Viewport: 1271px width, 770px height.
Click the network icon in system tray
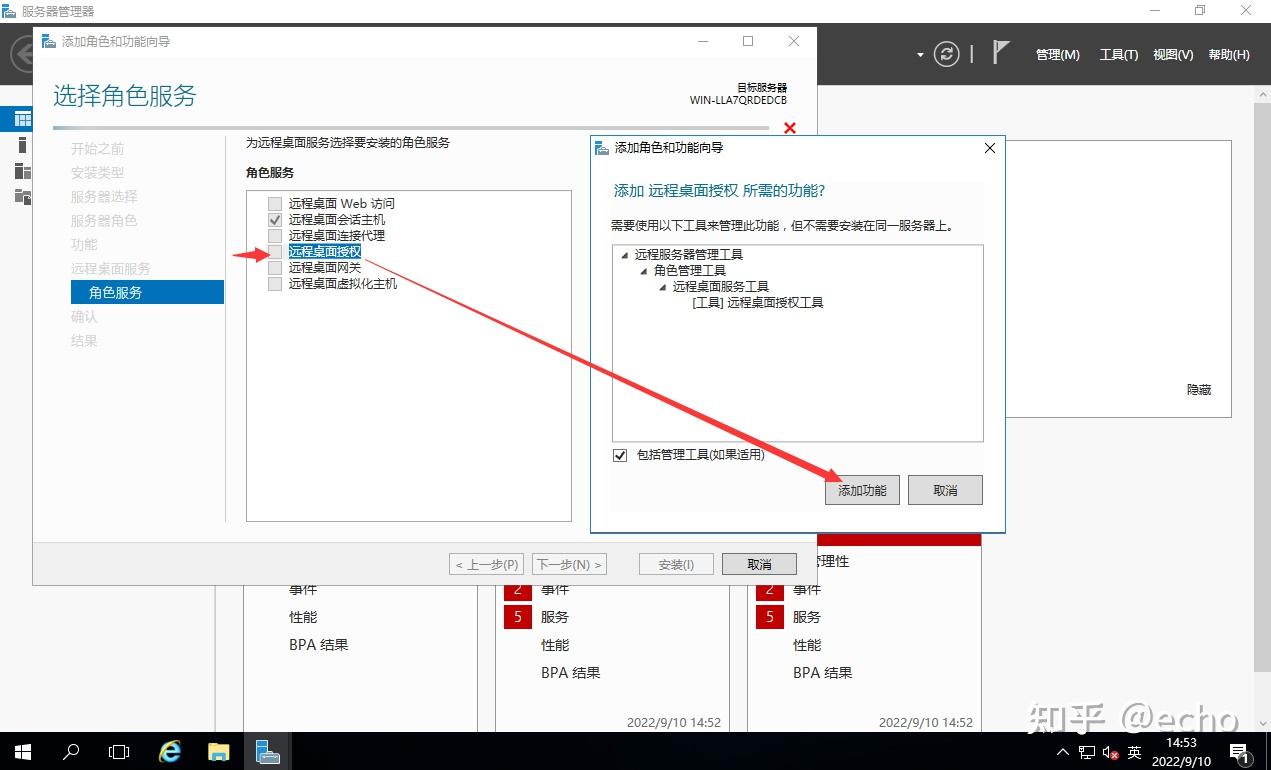click(x=1085, y=751)
